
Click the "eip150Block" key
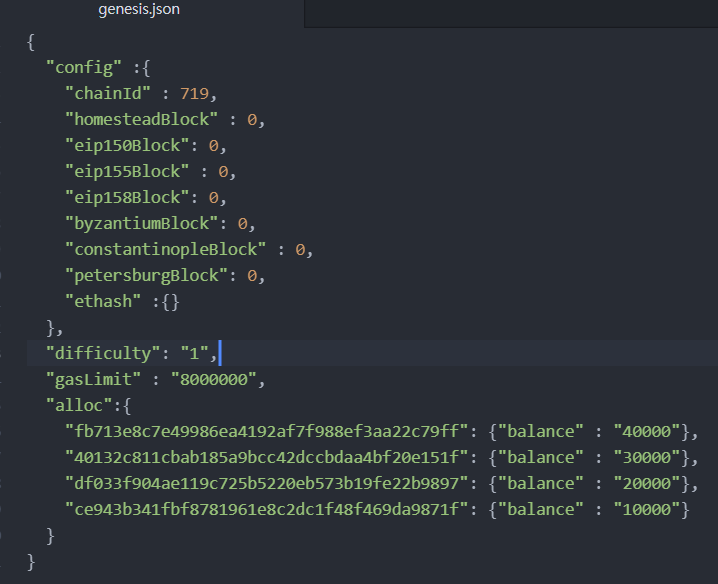127,146
